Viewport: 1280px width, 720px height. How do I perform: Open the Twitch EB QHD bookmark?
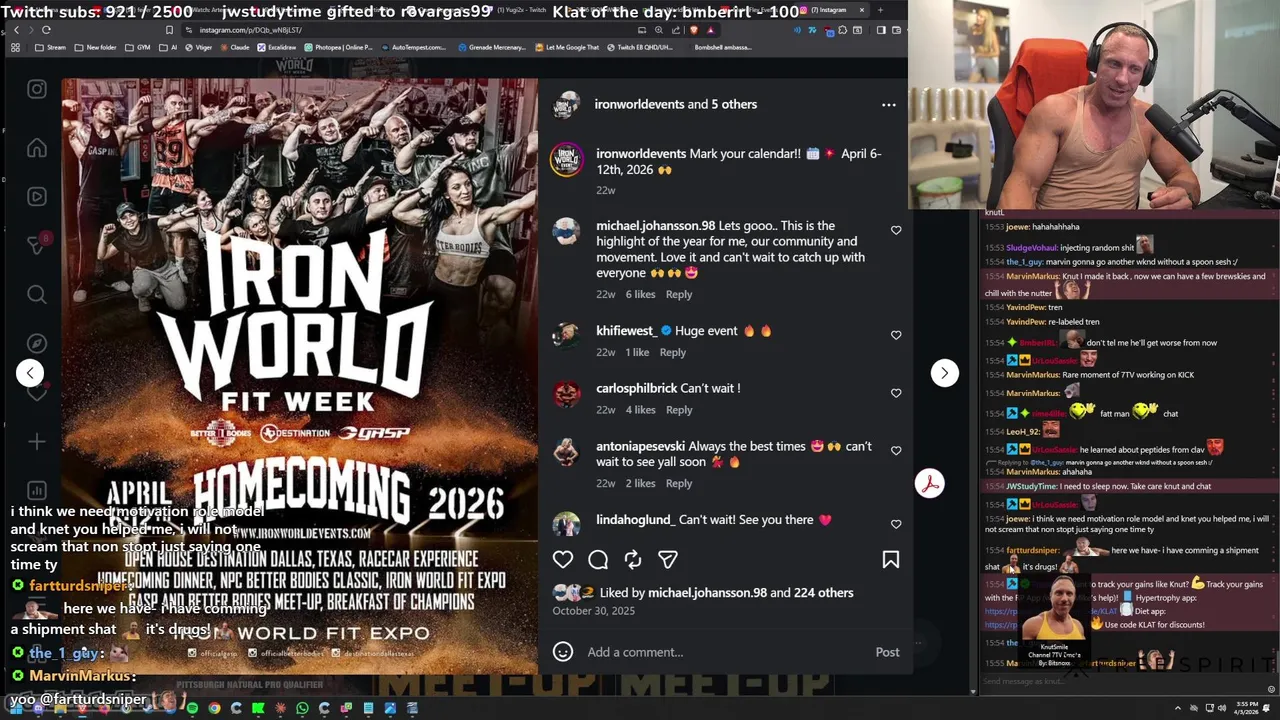point(639,47)
